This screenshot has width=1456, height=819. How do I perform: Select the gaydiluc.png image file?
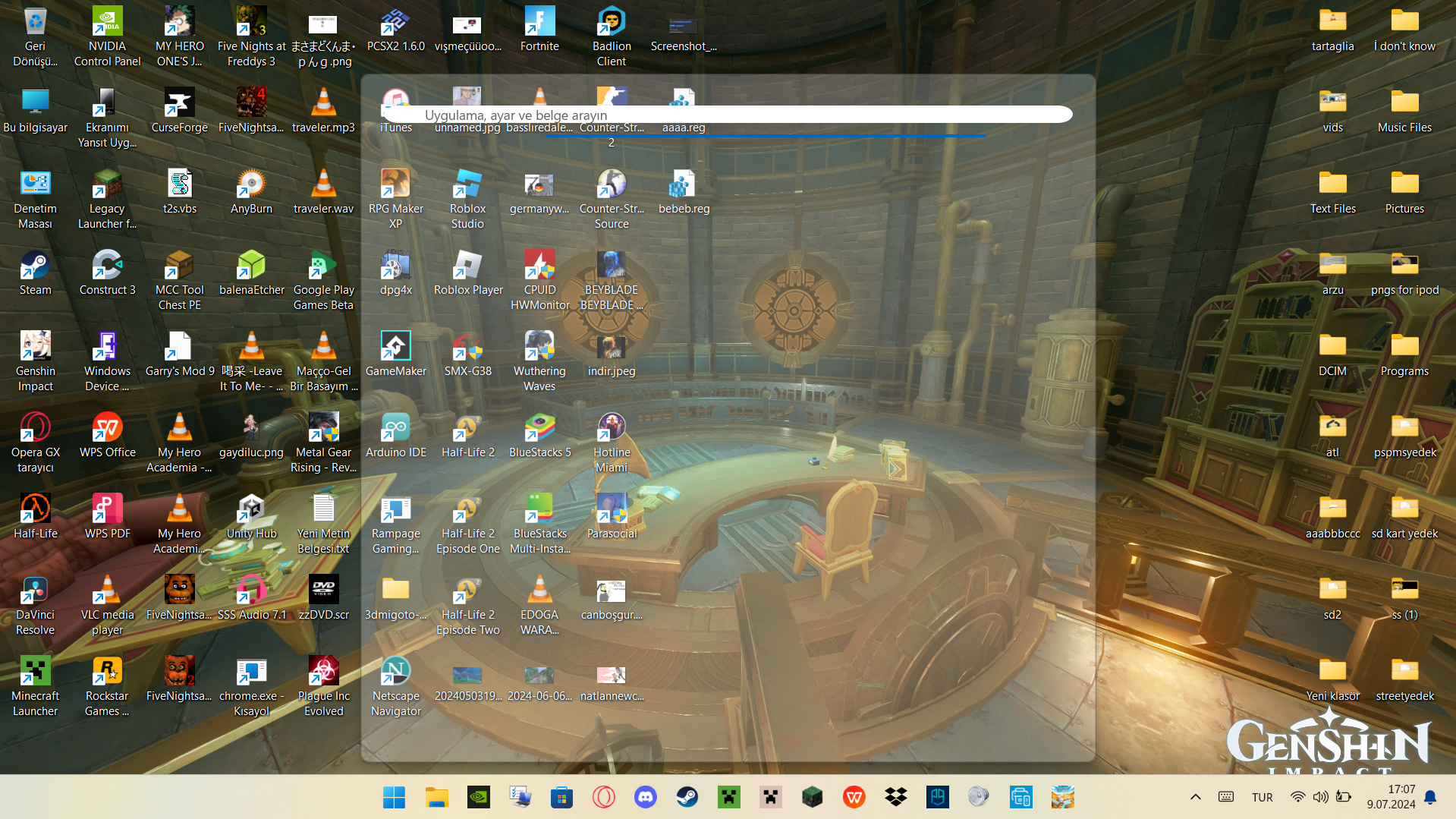click(251, 435)
